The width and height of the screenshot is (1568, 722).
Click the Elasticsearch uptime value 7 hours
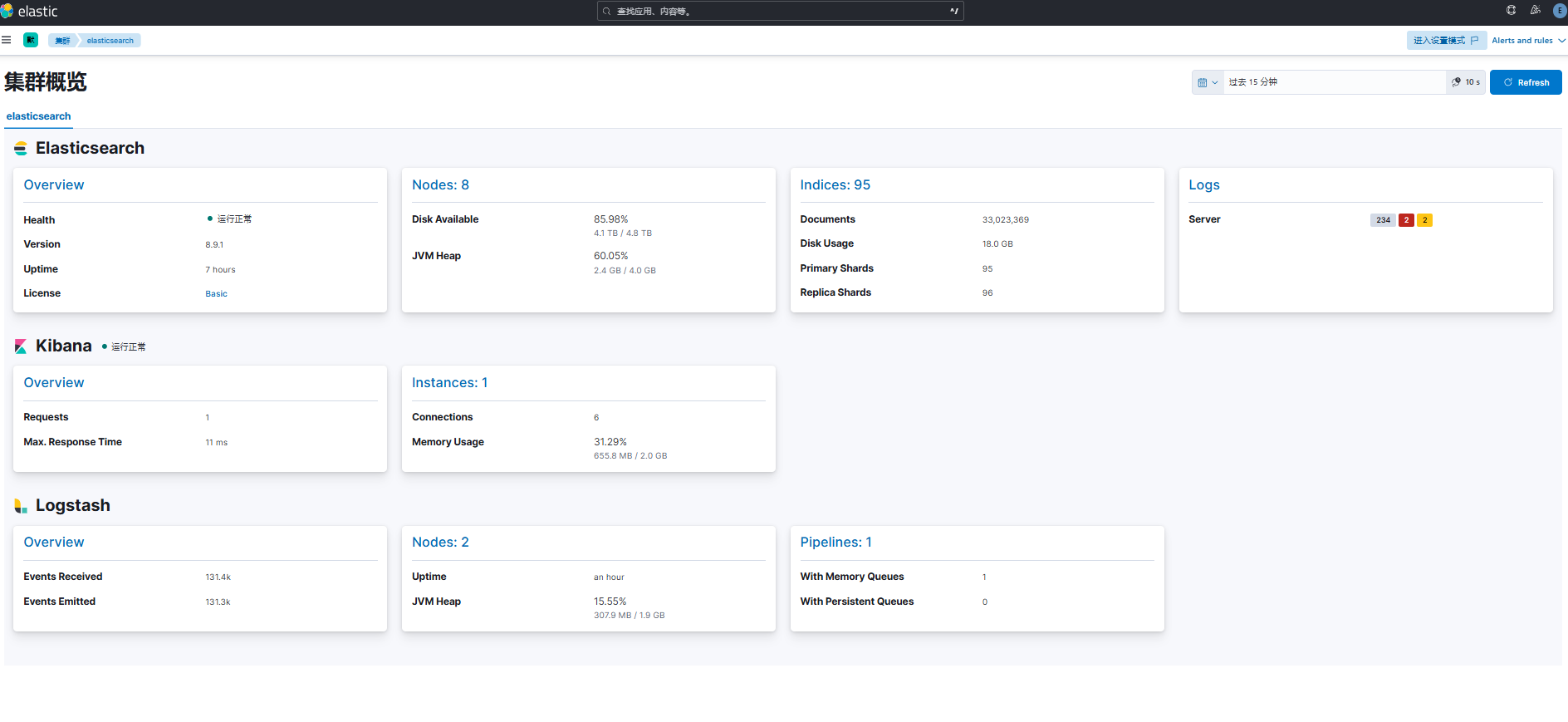[x=220, y=270]
